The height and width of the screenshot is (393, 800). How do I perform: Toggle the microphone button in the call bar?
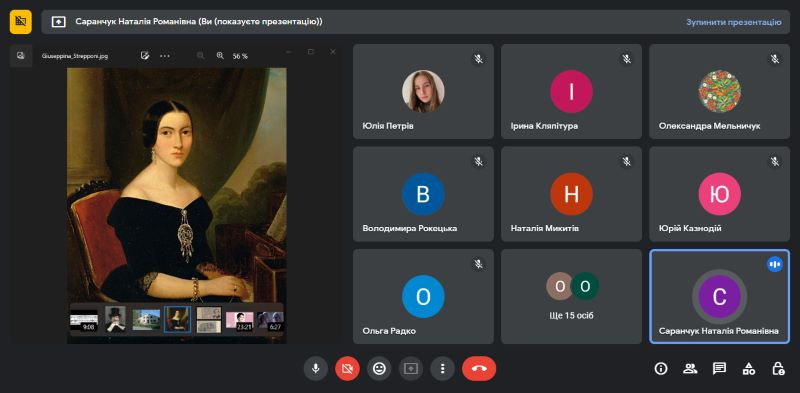[316, 369]
